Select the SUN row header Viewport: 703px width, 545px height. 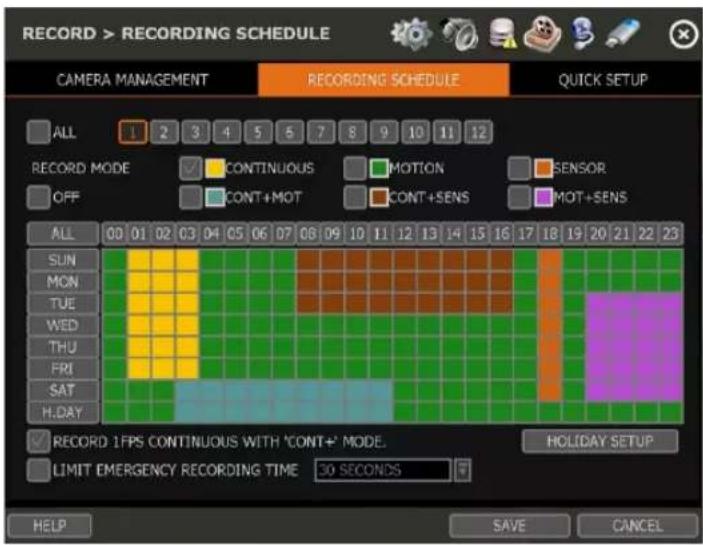pos(63,260)
